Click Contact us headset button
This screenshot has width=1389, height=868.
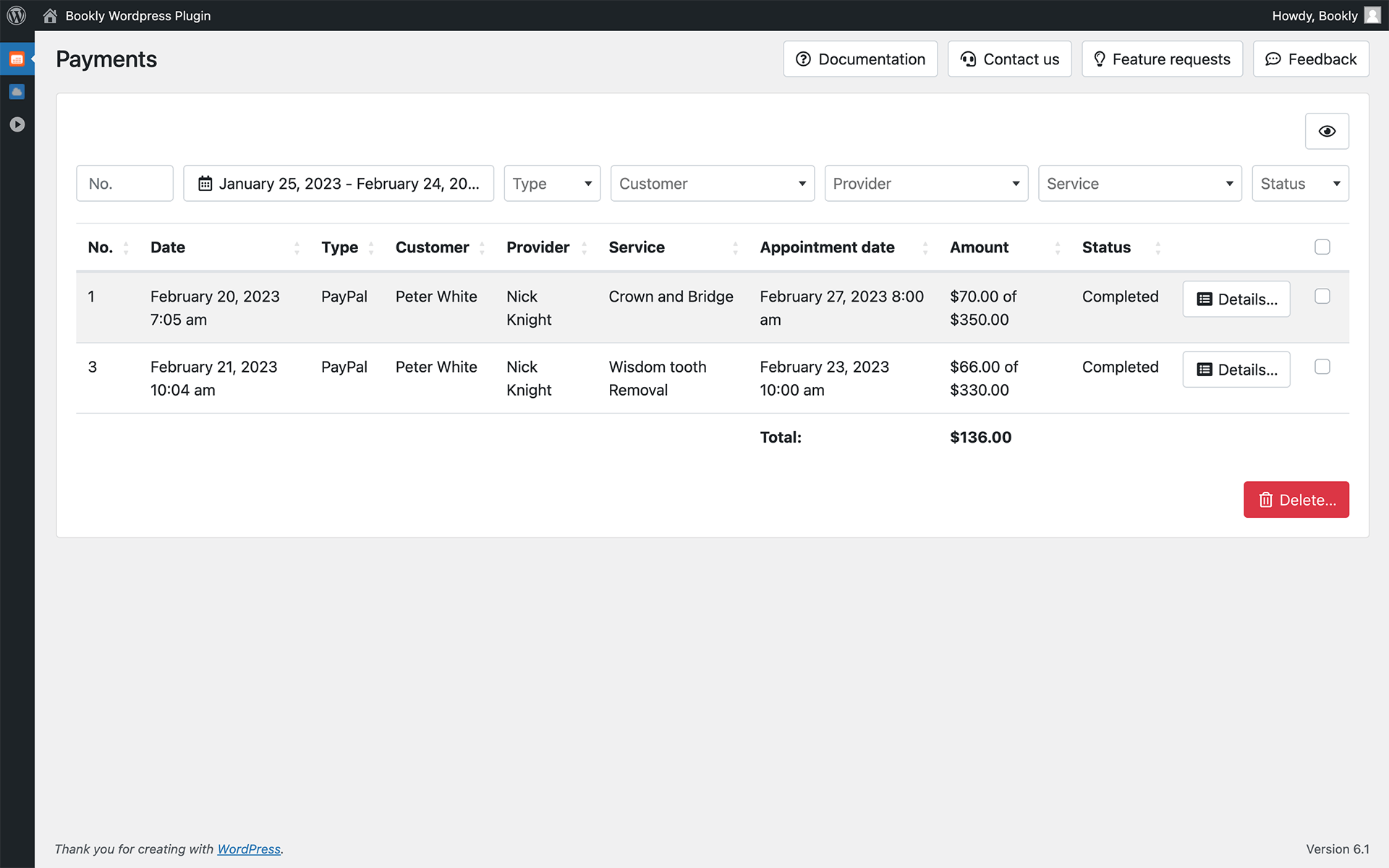click(1009, 59)
